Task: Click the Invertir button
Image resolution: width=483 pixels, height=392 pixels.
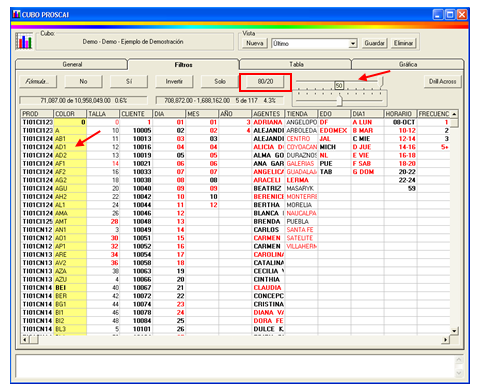Action: [x=174, y=81]
